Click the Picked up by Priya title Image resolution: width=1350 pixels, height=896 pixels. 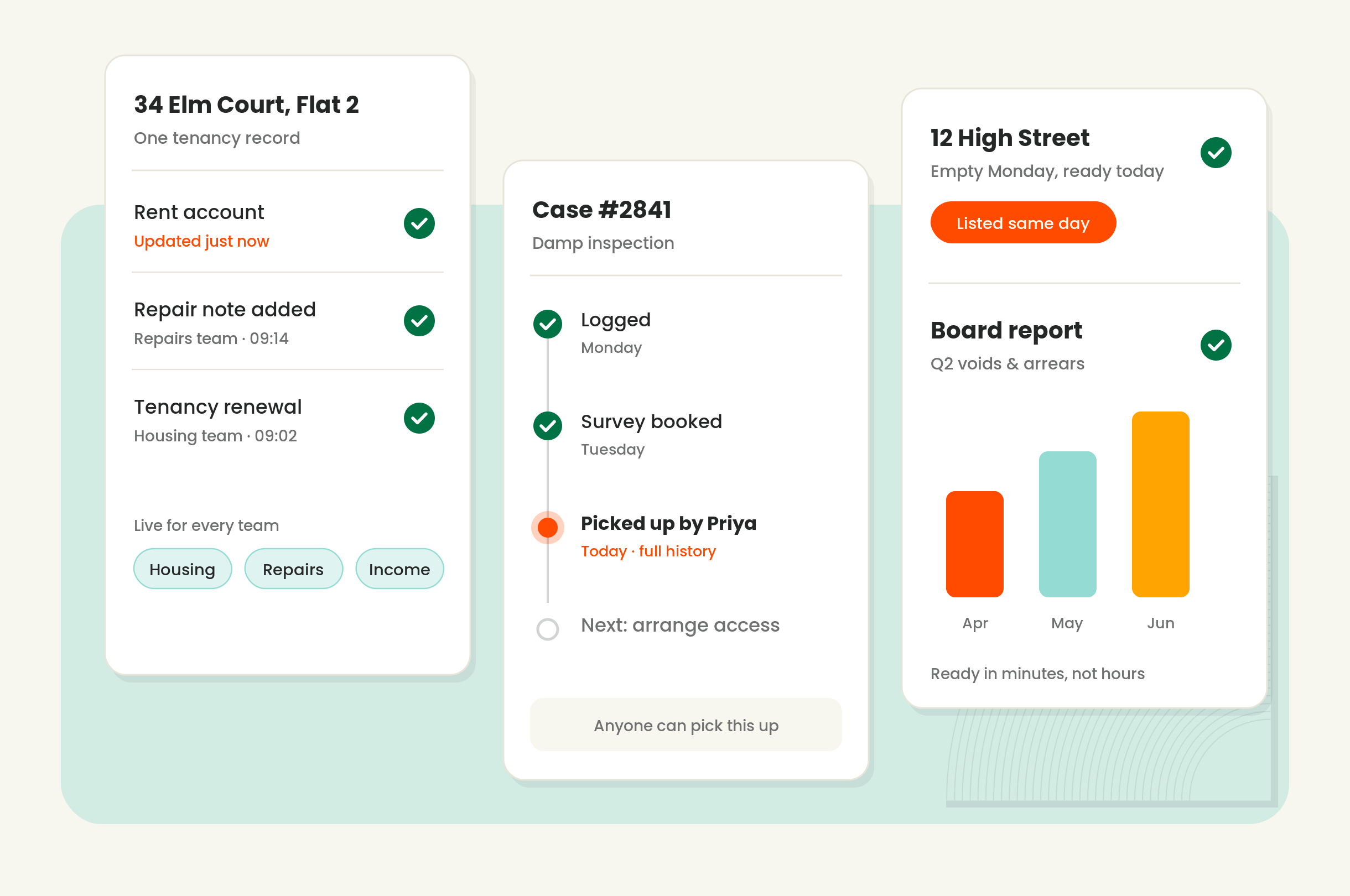(668, 523)
